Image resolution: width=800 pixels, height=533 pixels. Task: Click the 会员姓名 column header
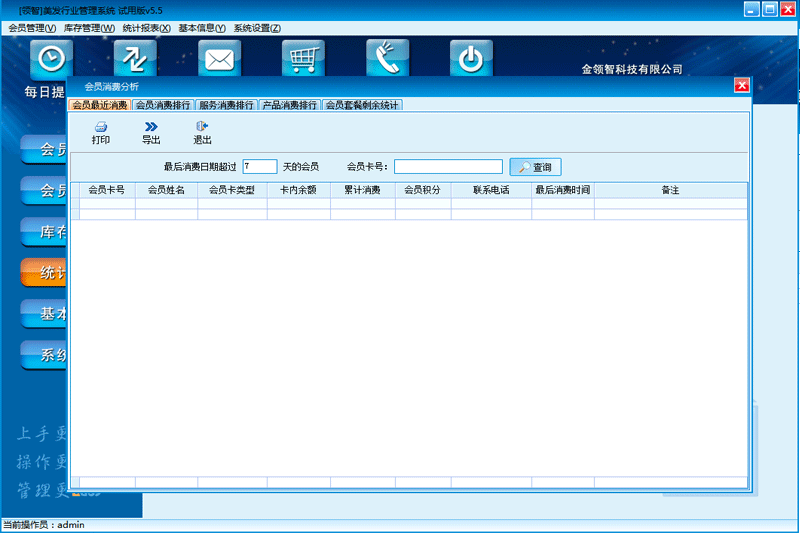click(166, 190)
